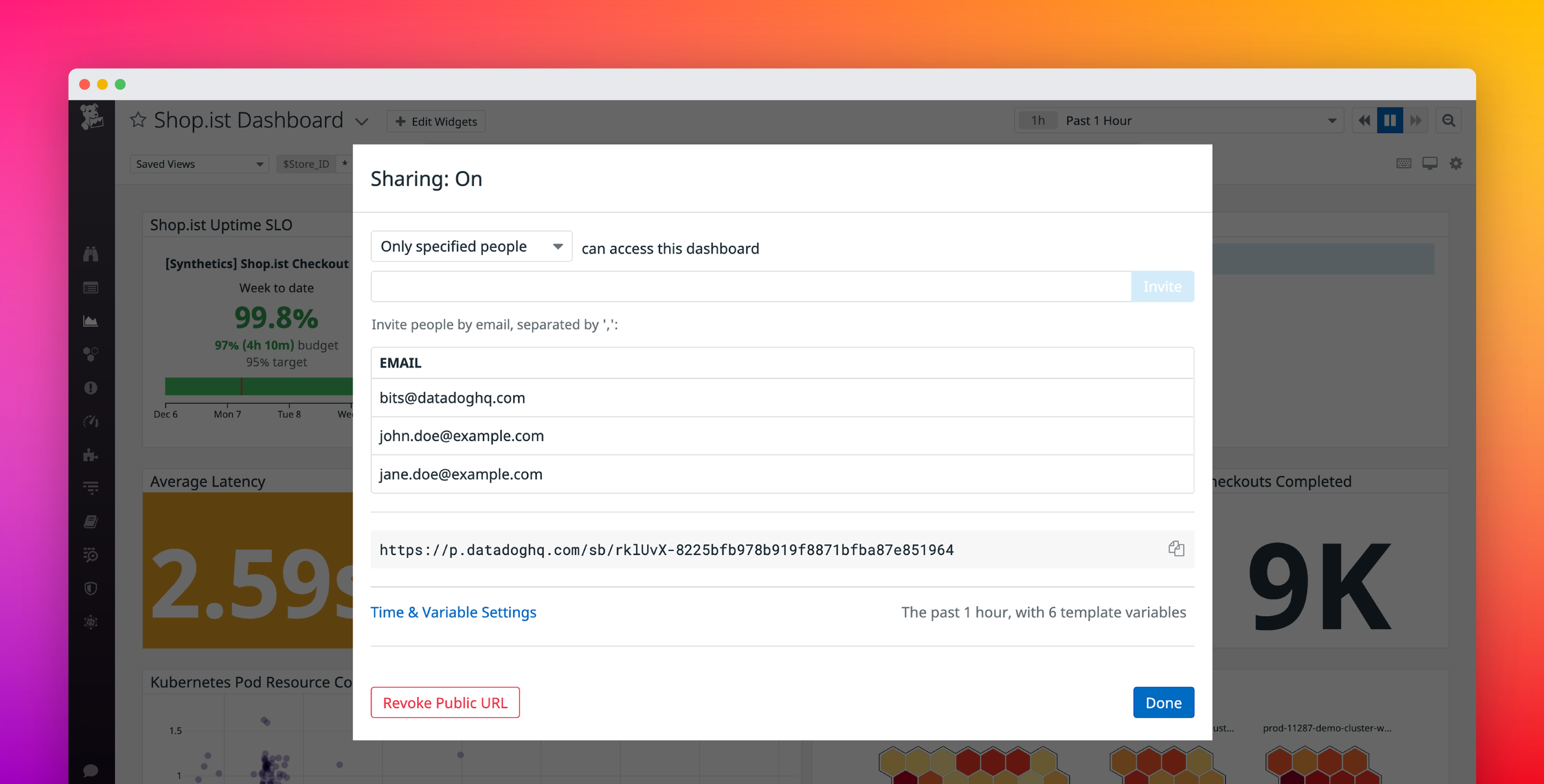Pause dashboard auto-refresh
This screenshot has height=784, width=1544.
coord(1390,120)
